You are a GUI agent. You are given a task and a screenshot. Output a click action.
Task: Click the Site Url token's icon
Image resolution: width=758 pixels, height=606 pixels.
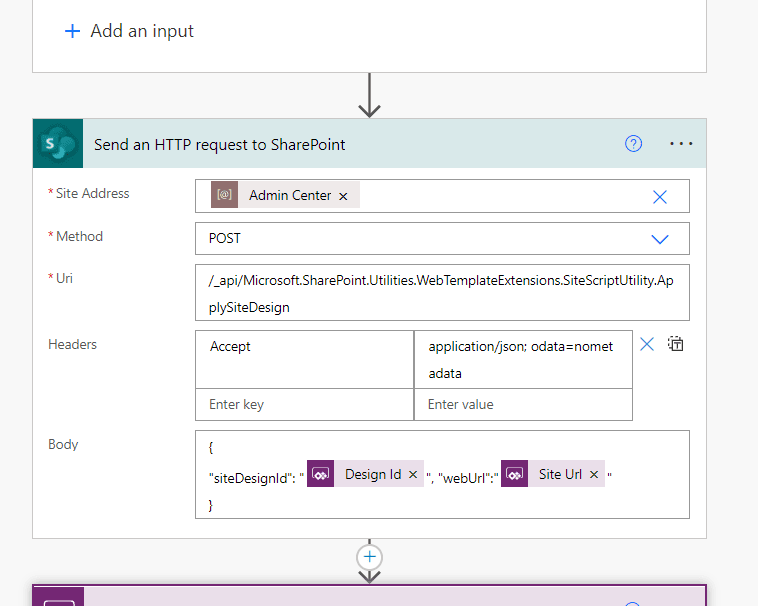[x=514, y=474]
